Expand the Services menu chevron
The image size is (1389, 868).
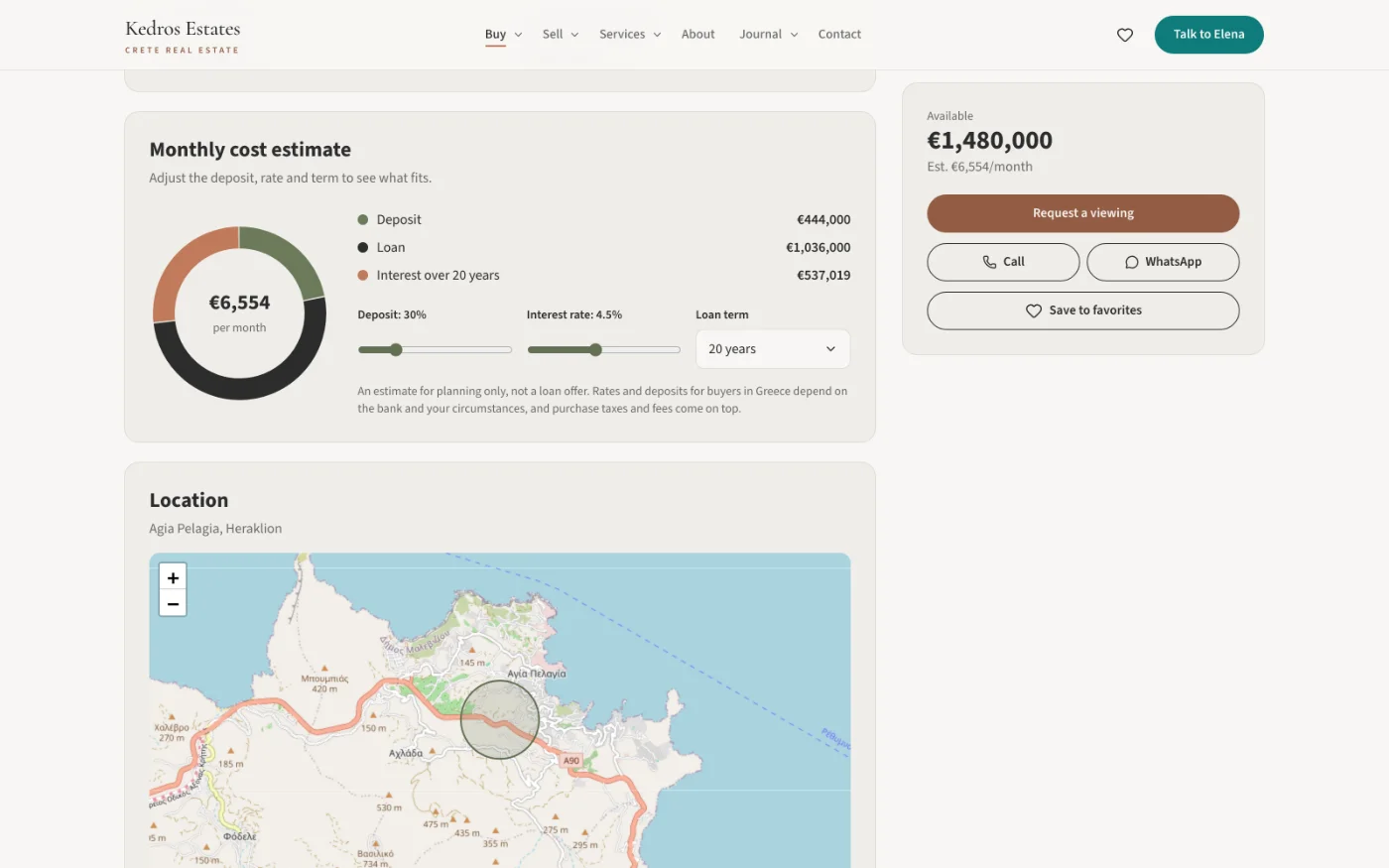coord(657,35)
